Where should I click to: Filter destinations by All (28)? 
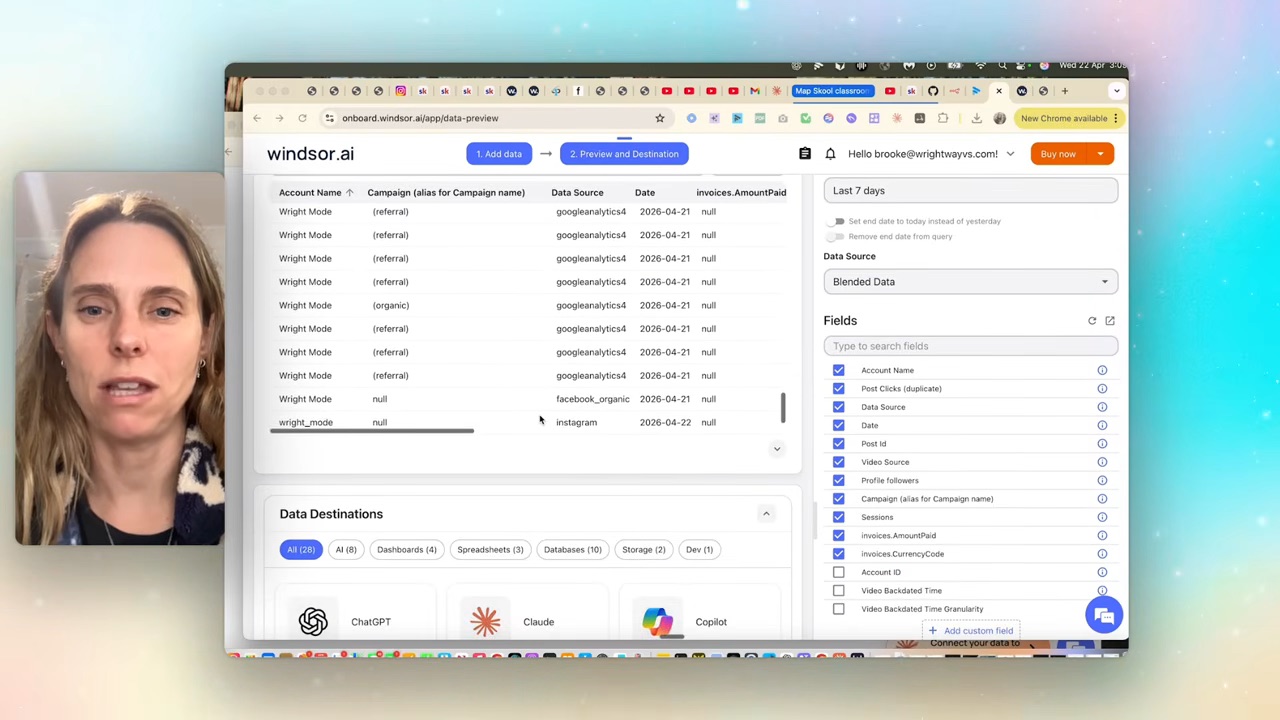click(x=301, y=550)
